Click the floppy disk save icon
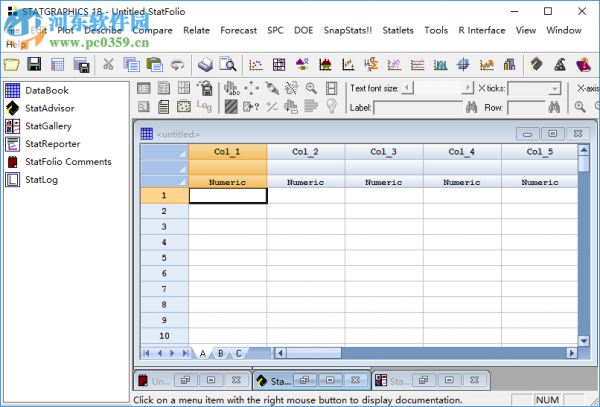 click(x=34, y=64)
